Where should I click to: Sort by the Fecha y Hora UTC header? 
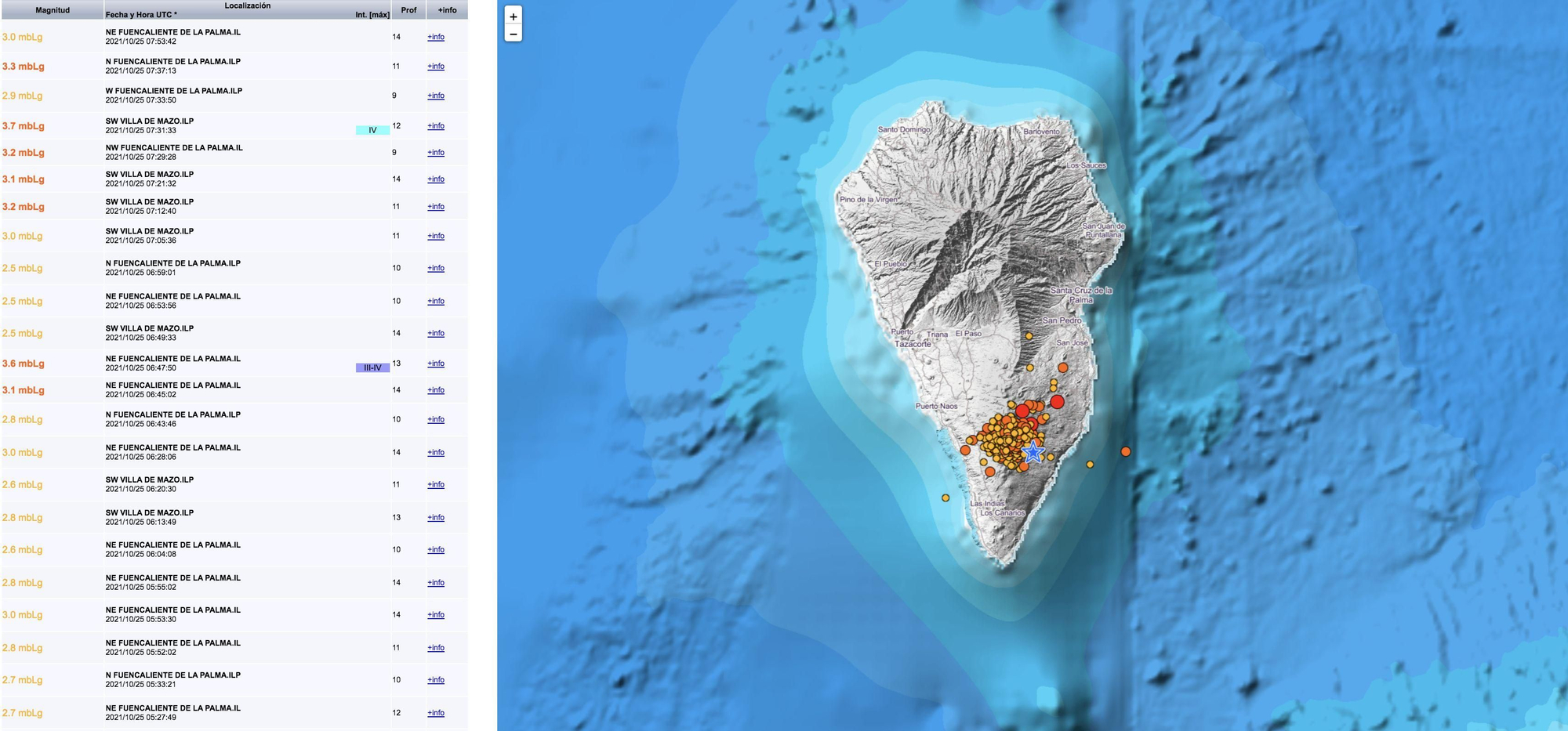coord(141,14)
